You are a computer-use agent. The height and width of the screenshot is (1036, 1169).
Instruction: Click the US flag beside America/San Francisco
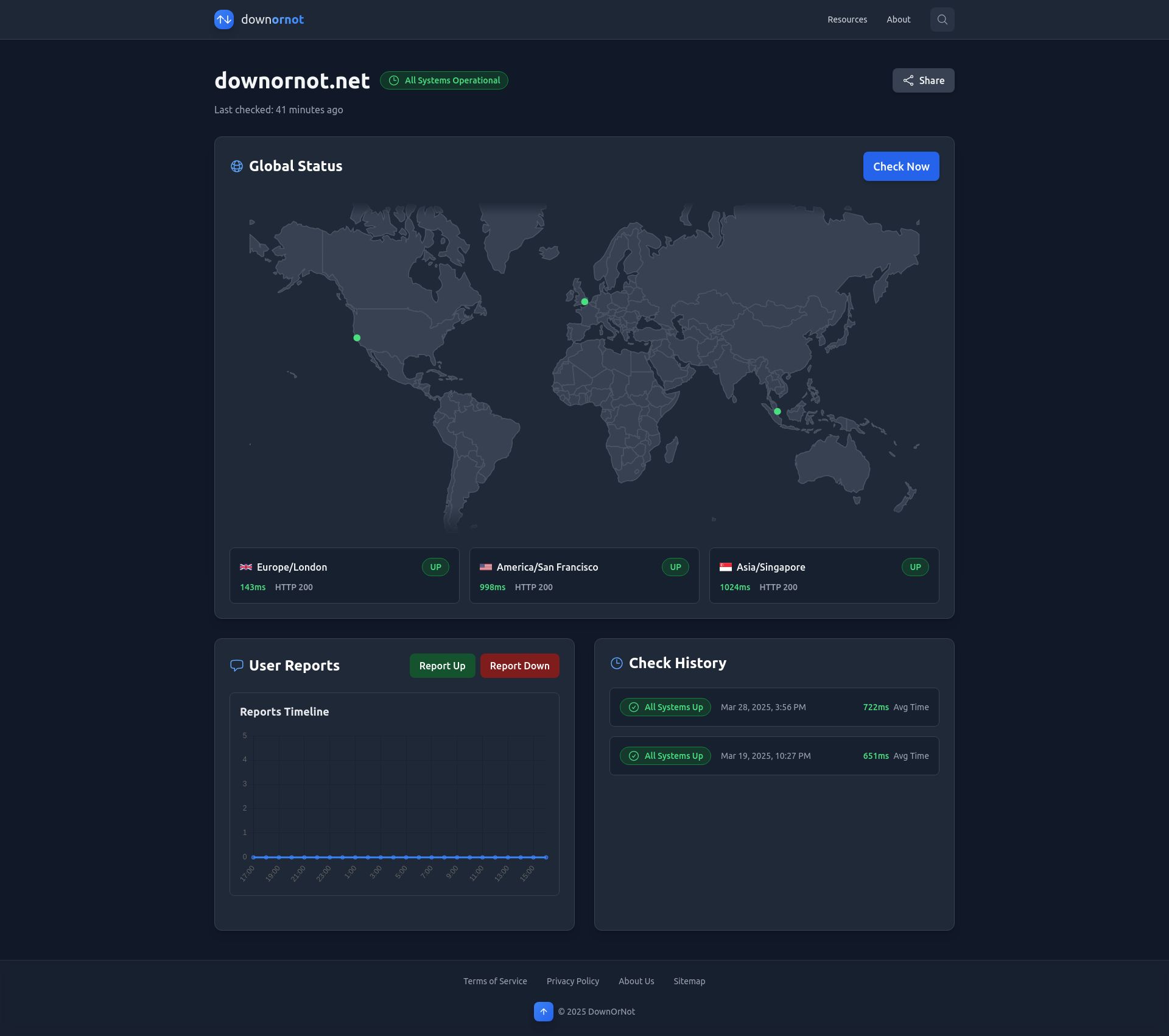pos(485,567)
